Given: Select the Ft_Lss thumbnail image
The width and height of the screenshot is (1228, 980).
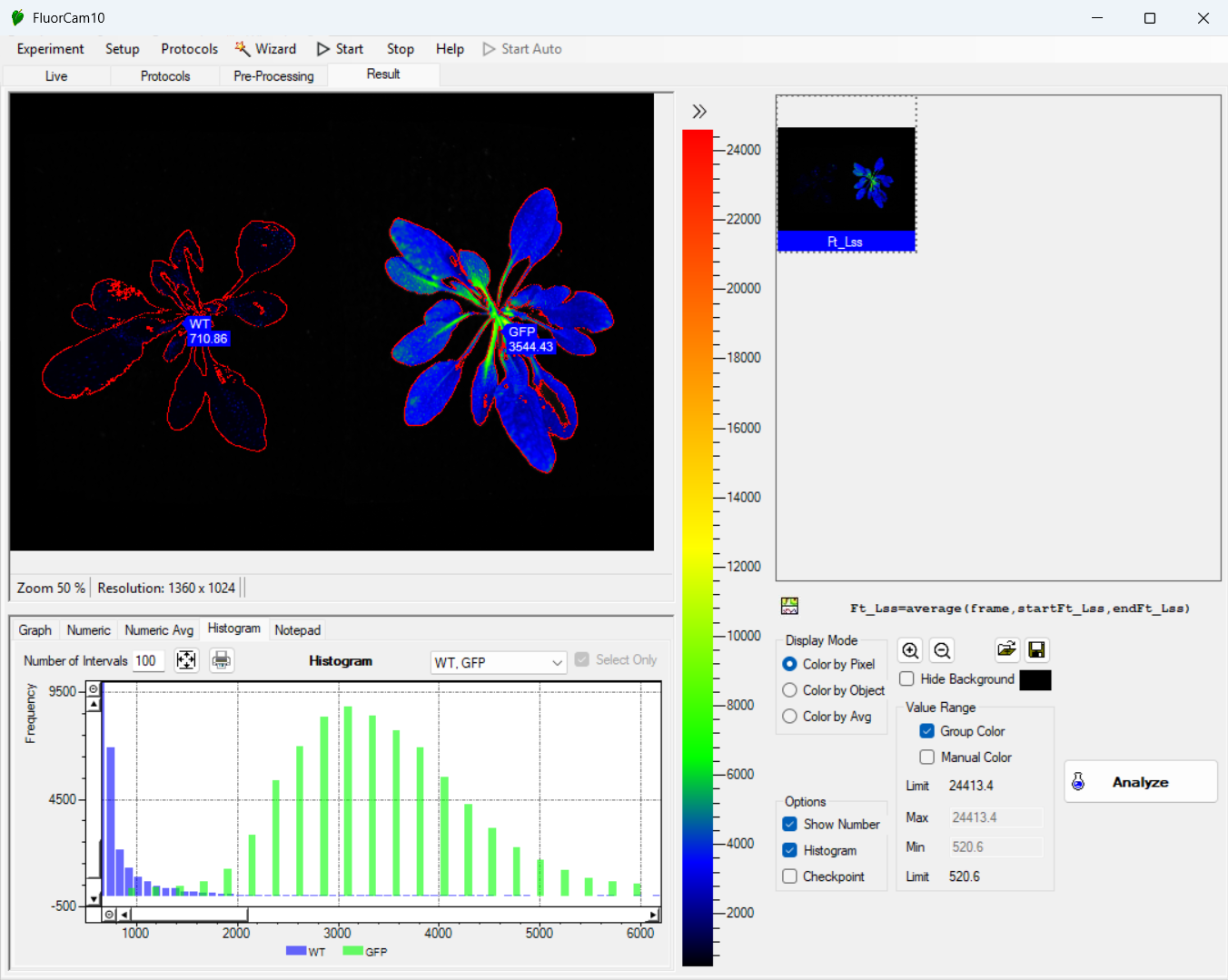Looking at the screenshot, I should pos(846,180).
